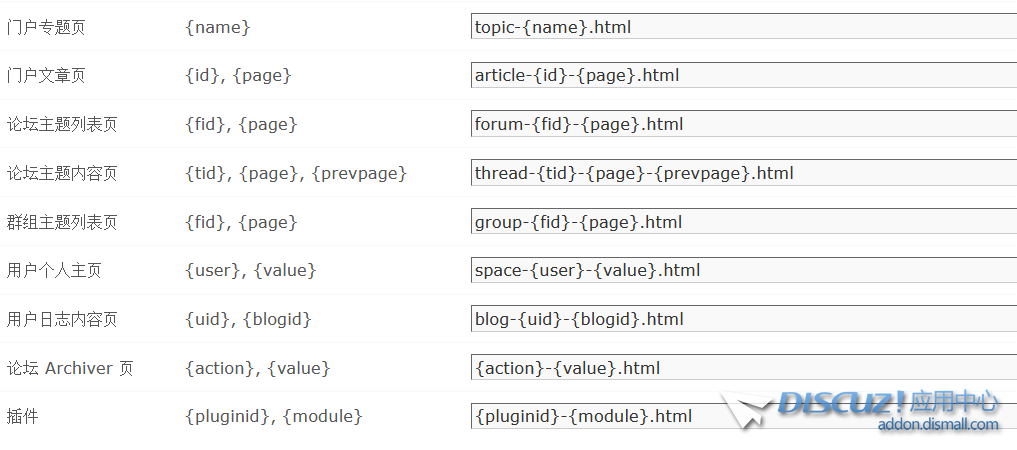1017x450 pixels.
Task: Open the addon.dismall.com link
Action: click(938, 425)
